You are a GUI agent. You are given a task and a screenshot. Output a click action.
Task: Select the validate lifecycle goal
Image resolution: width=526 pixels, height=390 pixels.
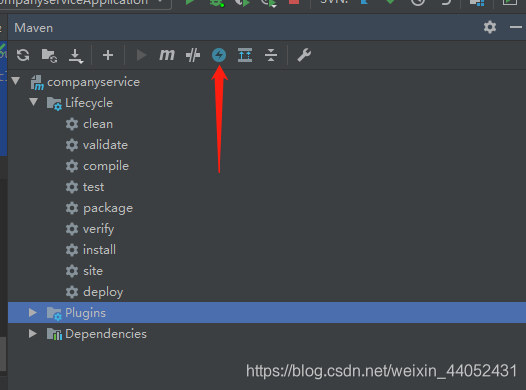(105, 145)
